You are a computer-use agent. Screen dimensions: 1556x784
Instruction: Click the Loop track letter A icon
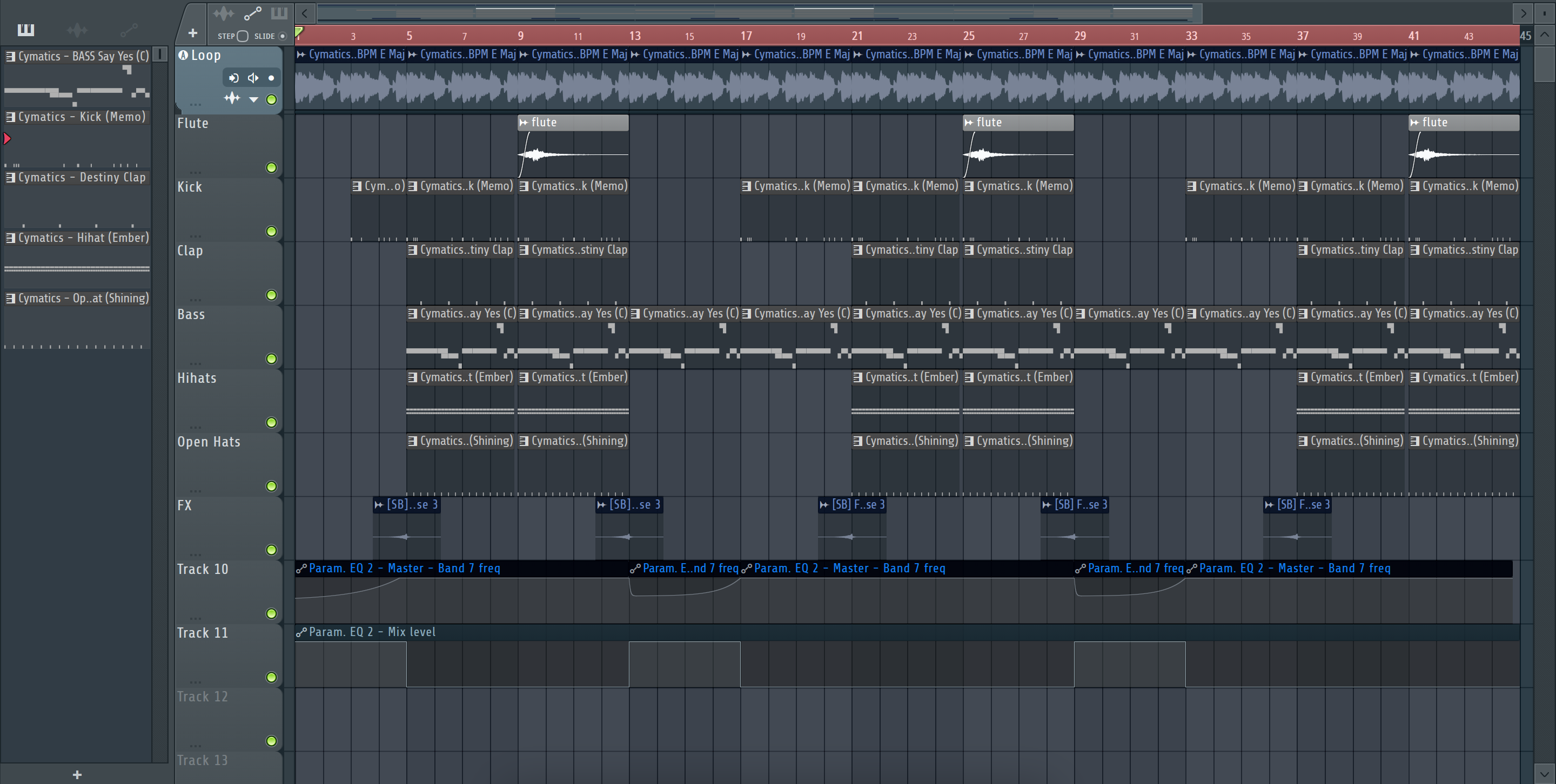(183, 56)
